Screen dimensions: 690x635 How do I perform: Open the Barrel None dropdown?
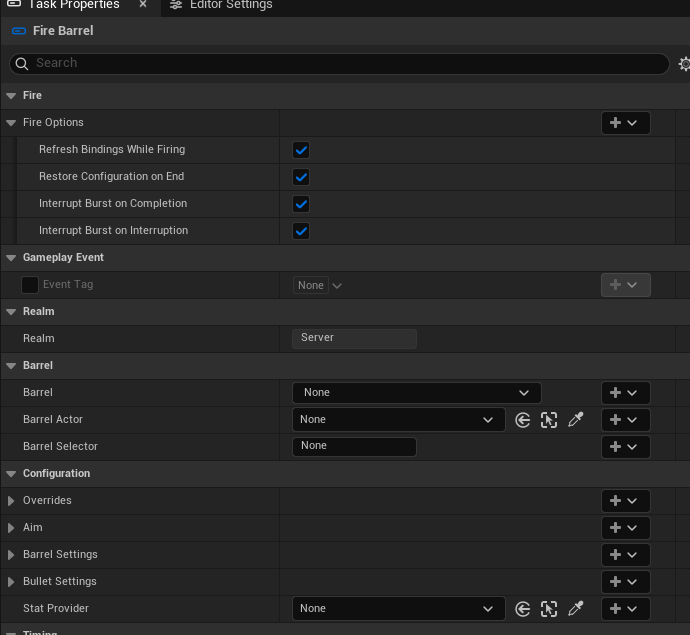coord(416,393)
